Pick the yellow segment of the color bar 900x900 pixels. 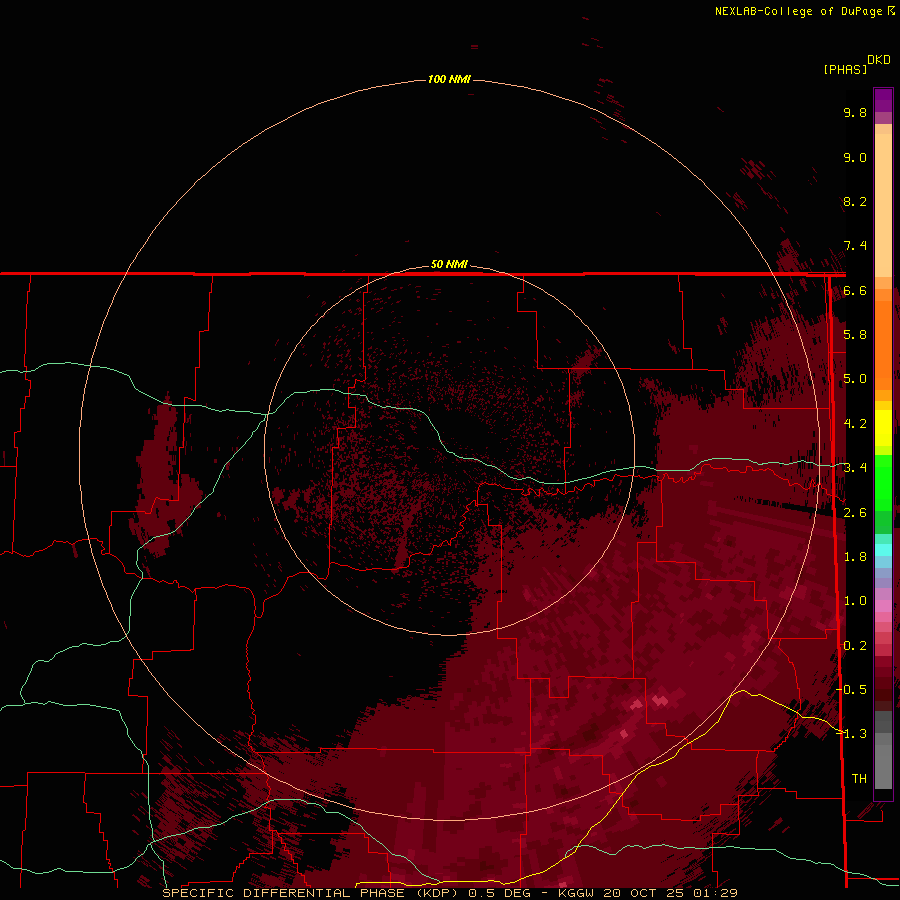(x=883, y=428)
